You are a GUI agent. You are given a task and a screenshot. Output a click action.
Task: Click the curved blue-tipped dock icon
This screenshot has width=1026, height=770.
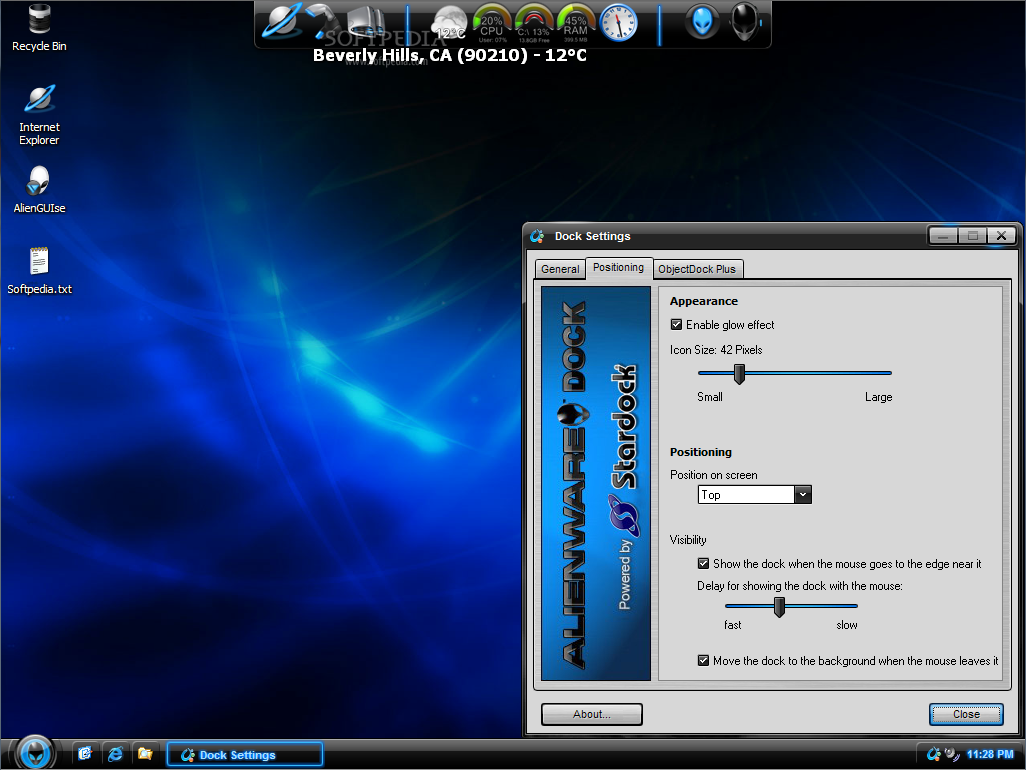pyautogui.click(x=323, y=22)
